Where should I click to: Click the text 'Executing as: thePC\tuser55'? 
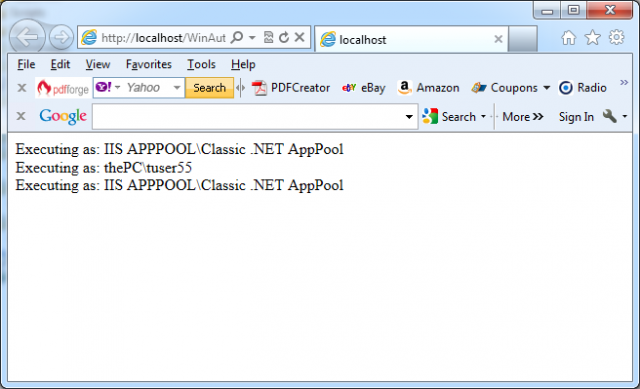103,168
